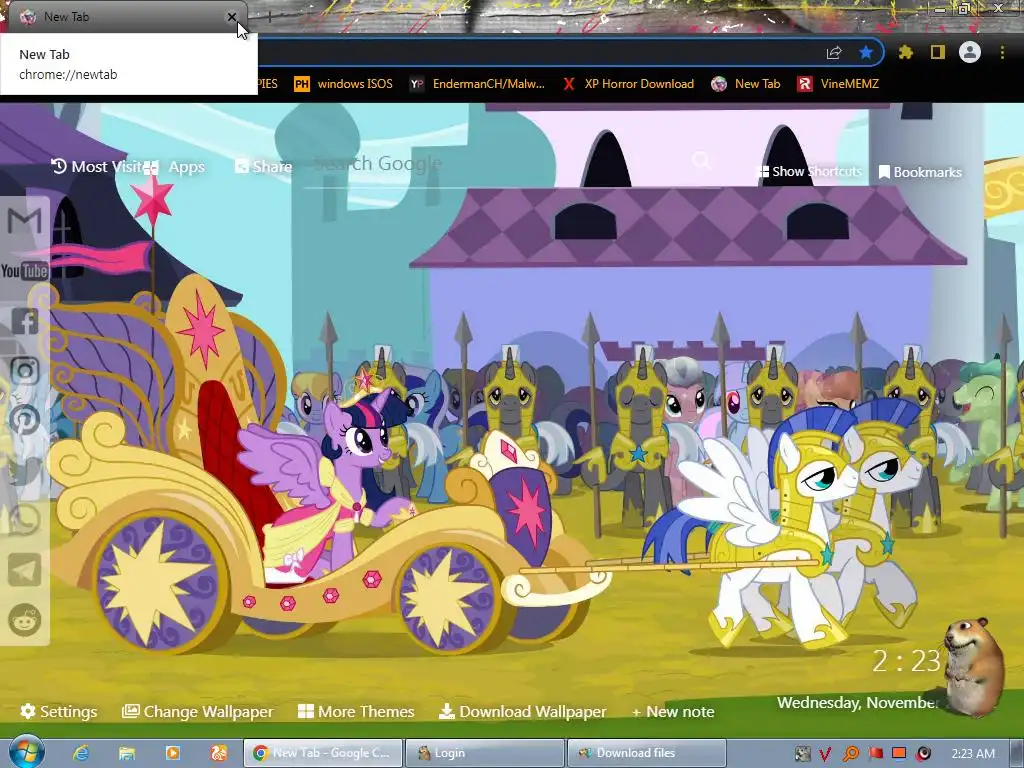Open the VineMEMZ bookmark
Image resolution: width=1024 pixels, height=768 pixels.
tap(838, 84)
